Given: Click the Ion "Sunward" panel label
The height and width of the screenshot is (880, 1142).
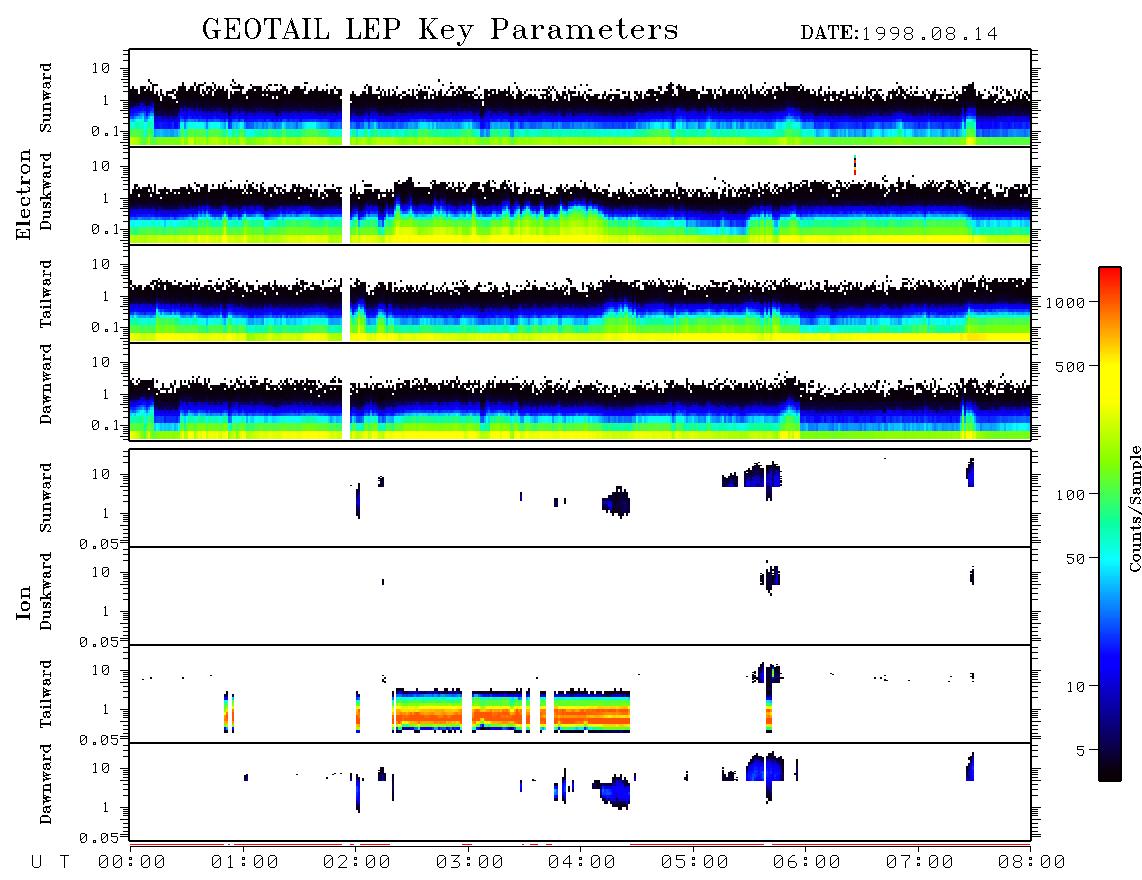Looking at the screenshot, I should click(46, 498).
